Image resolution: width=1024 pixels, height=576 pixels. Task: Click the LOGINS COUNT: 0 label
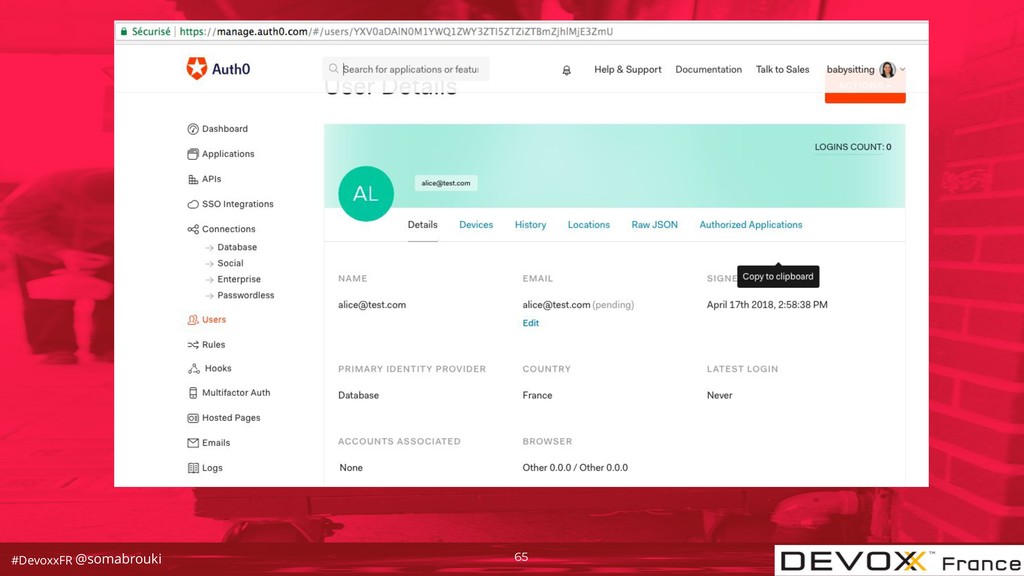pyautogui.click(x=852, y=147)
